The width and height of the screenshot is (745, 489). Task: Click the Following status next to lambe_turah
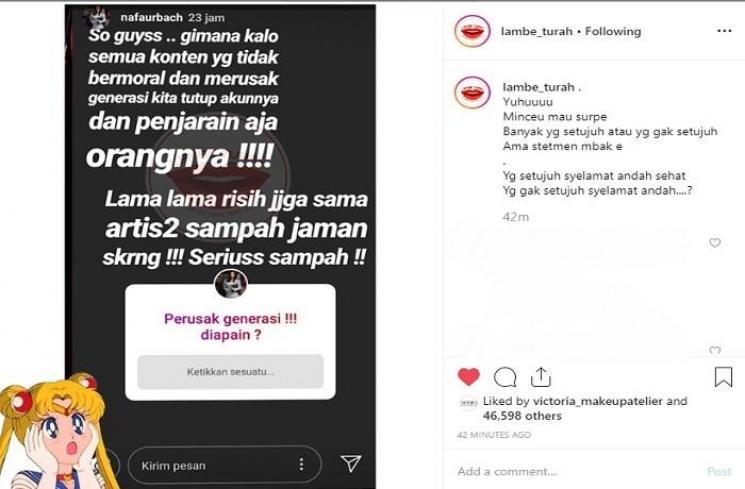point(613,31)
